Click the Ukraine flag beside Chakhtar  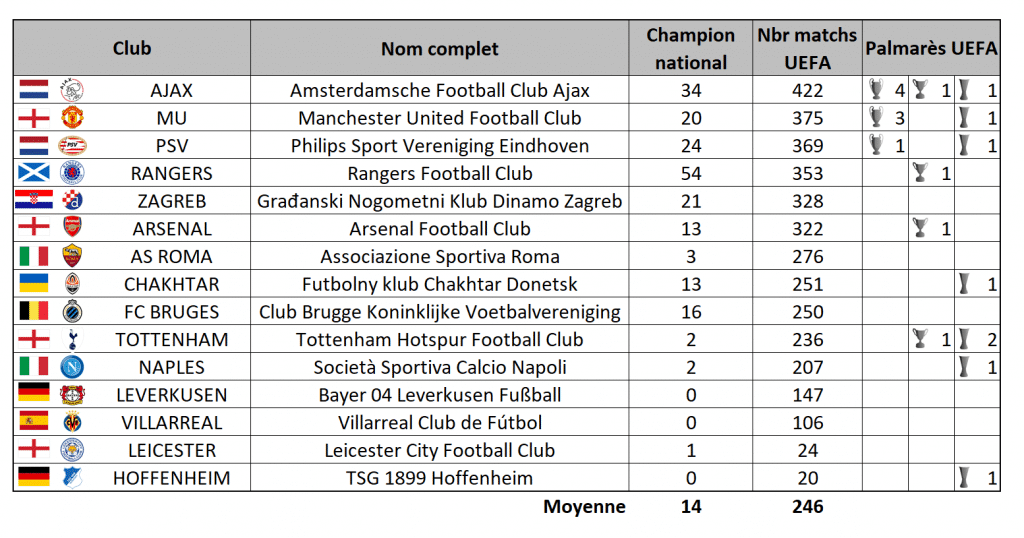point(33,284)
